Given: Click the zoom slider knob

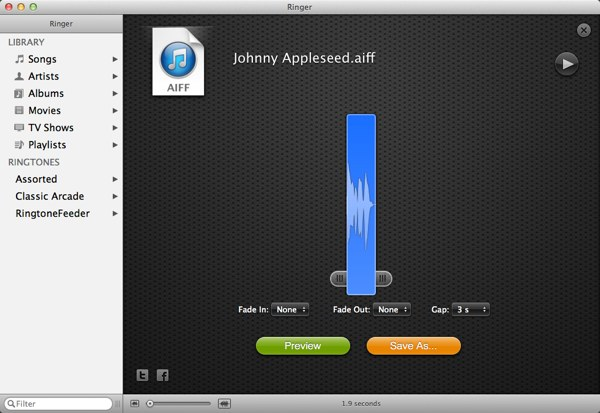Looking at the screenshot, I should pyautogui.click(x=150, y=403).
